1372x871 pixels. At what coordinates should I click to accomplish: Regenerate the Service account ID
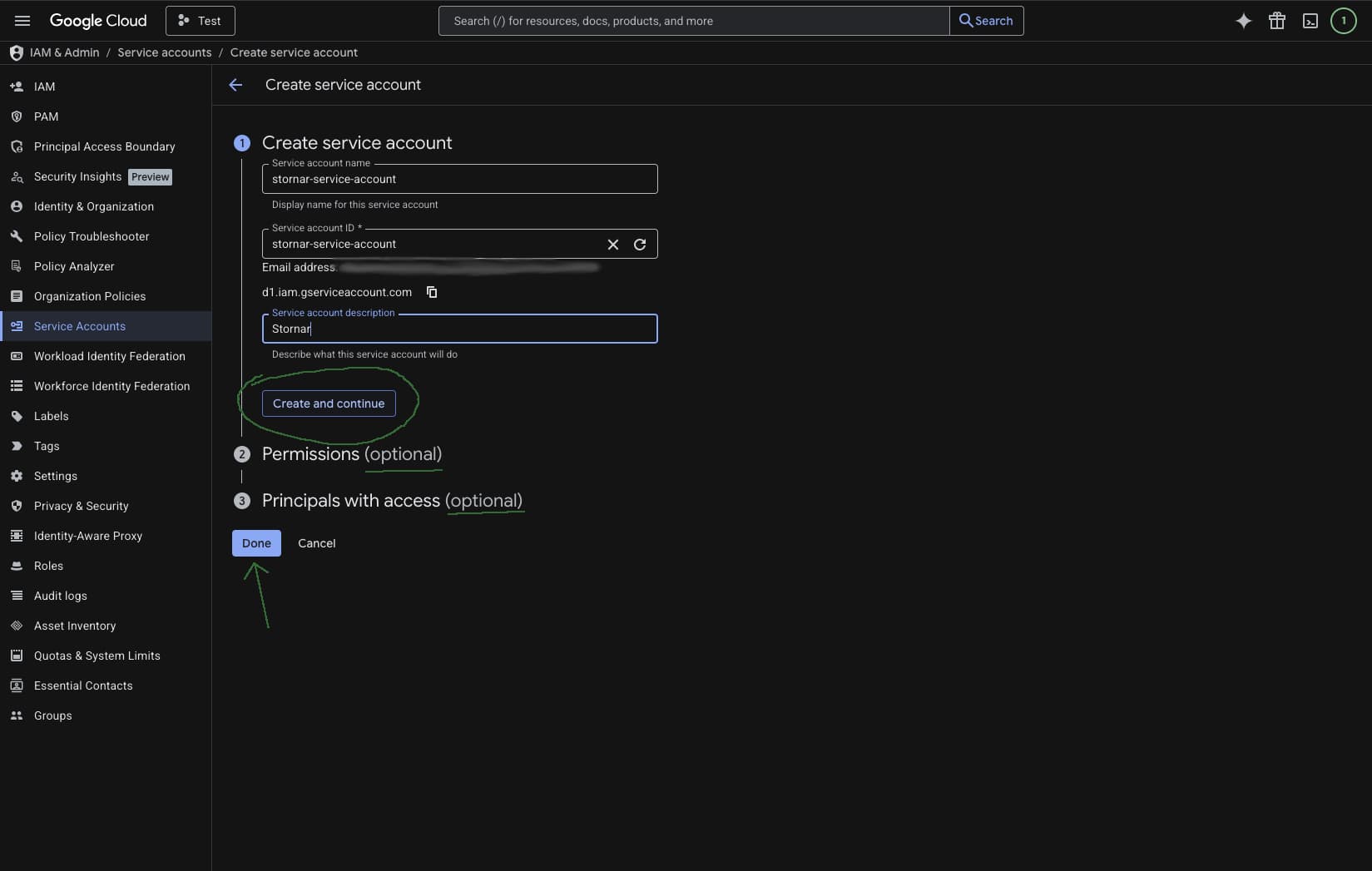pyautogui.click(x=640, y=244)
